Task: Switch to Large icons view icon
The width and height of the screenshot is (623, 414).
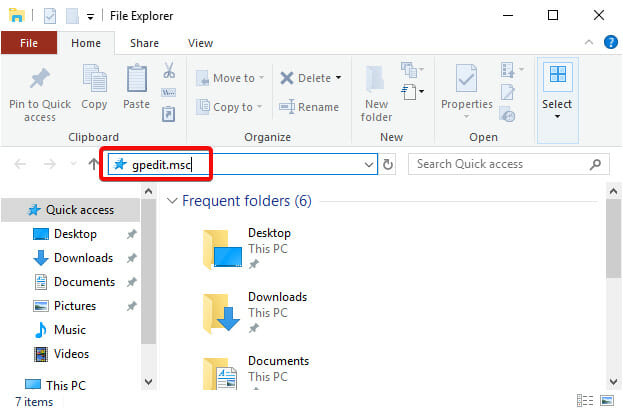Action: point(607,401)
